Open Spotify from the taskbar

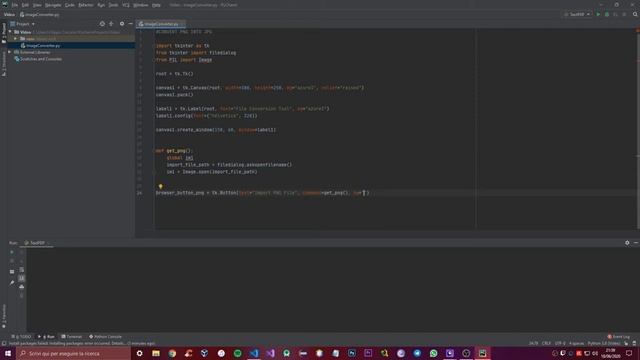pos(238,353)
